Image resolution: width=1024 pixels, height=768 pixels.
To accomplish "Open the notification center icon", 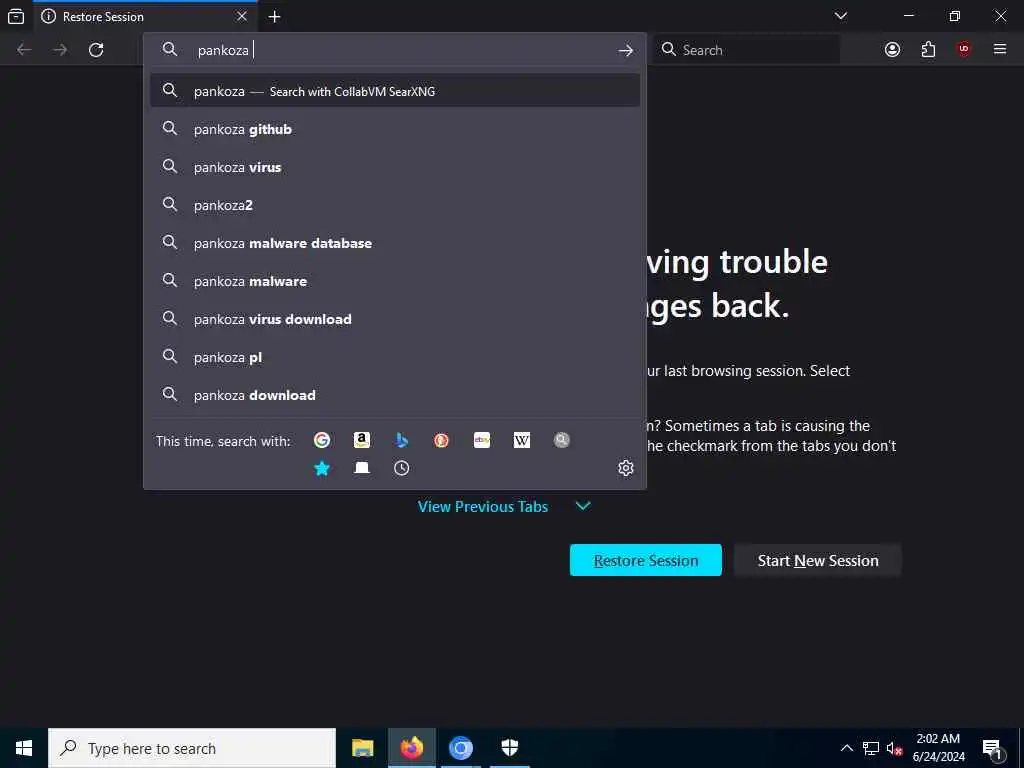I will click(x=993, y=748).
